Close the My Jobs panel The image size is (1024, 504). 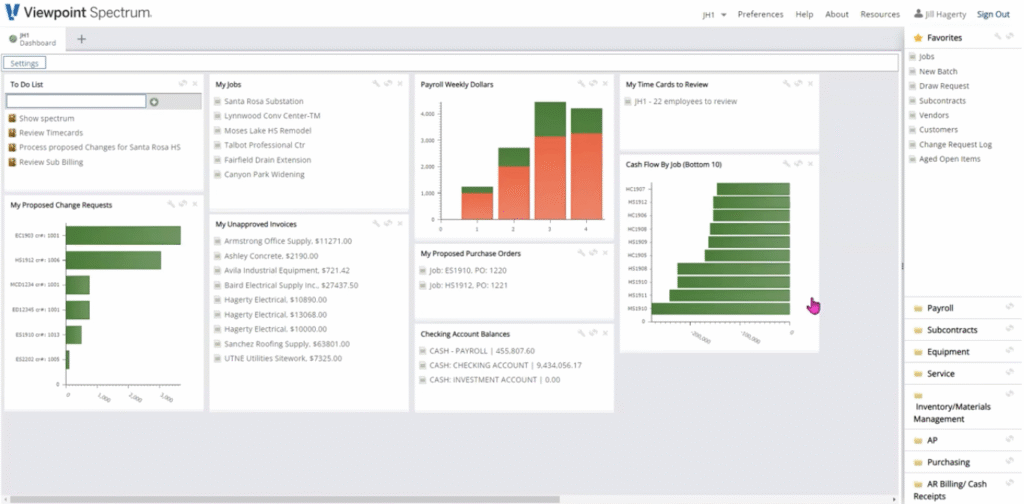tap(400, 84)
